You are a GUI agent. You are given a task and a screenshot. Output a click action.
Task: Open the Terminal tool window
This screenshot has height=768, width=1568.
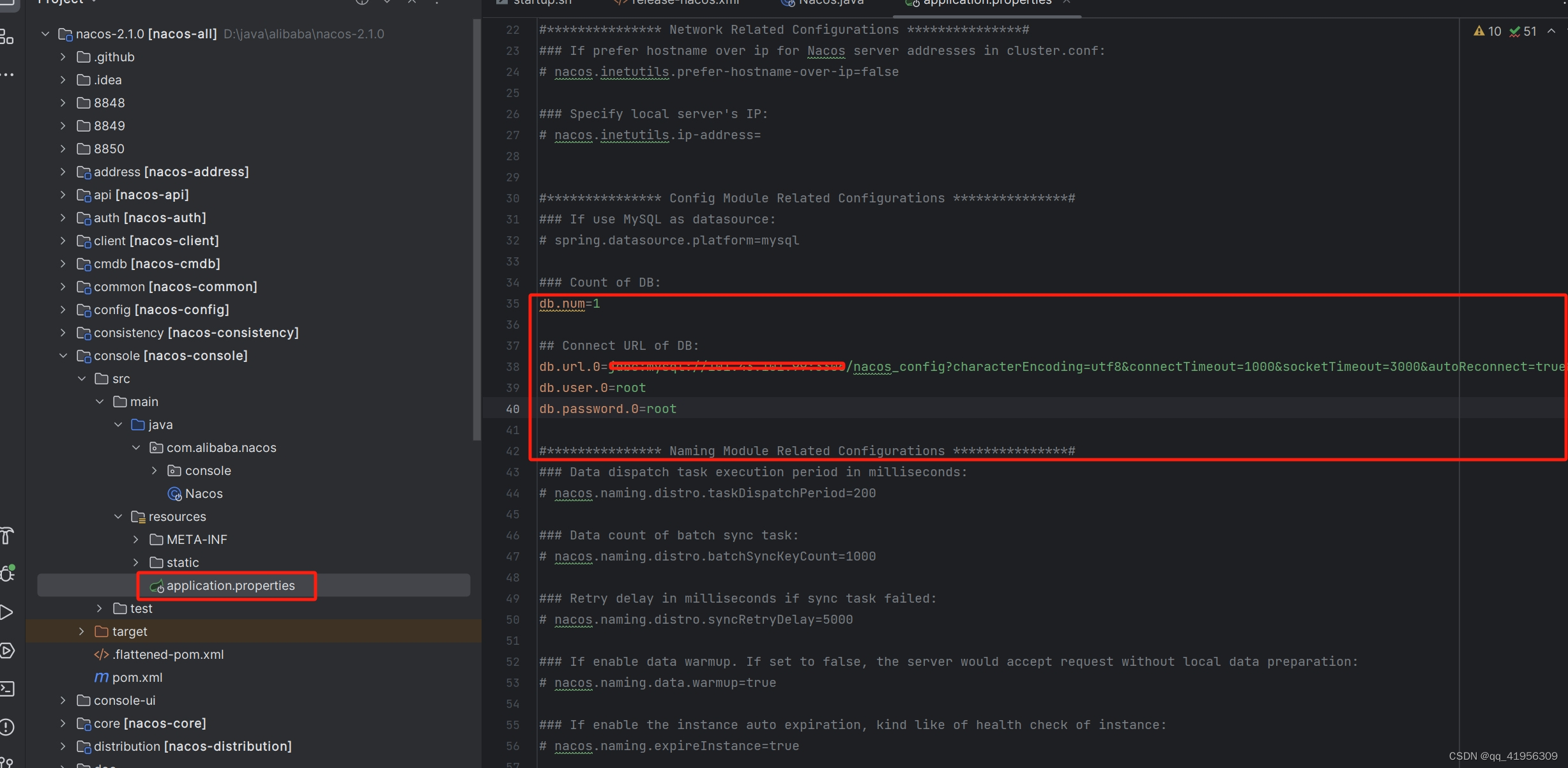coord(7,689)
